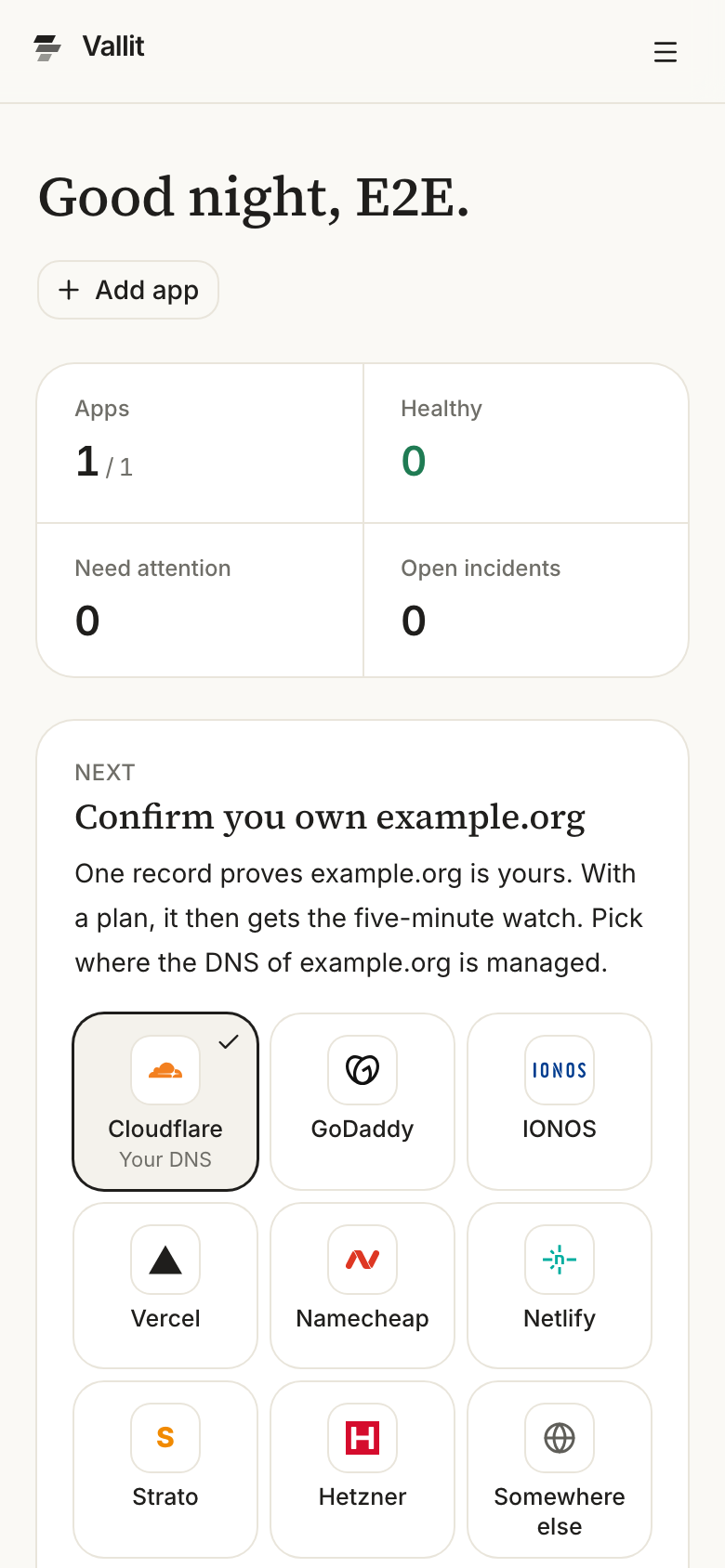Pick Vercel as DNS provider
Image resolution: width=725 pixels, height=1568 pixels.
[x=165, y=1286]
